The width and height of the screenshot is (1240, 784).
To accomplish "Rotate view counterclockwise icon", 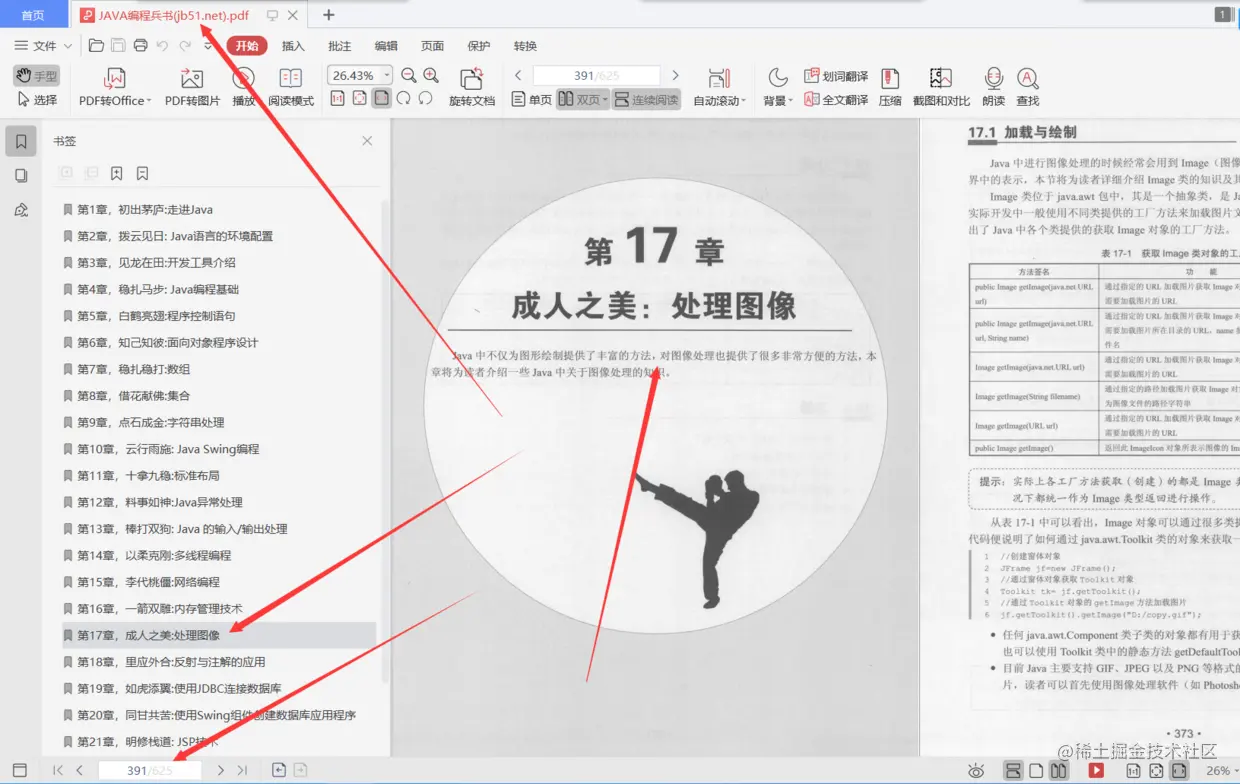I will (x=425, y=98).
